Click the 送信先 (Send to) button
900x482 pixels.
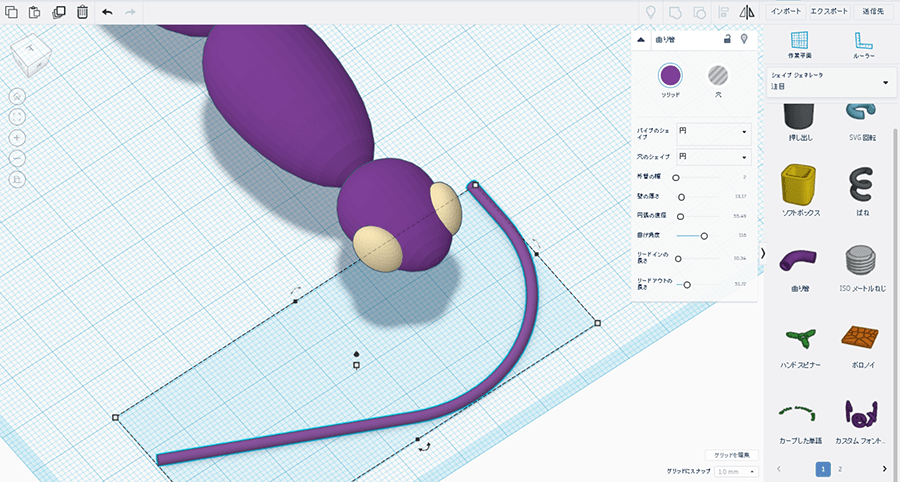click(x=873, y=11)
